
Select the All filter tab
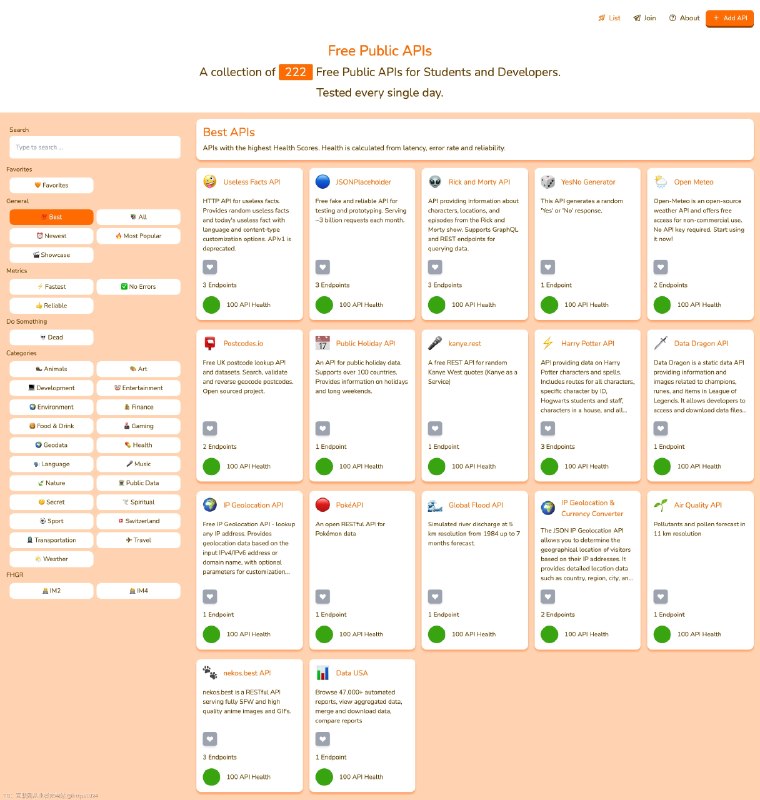(138, 217)
